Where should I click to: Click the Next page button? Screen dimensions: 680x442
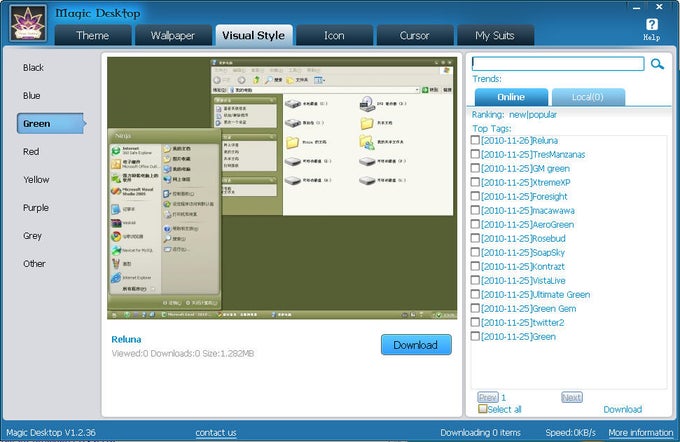[x=572, y=397]
